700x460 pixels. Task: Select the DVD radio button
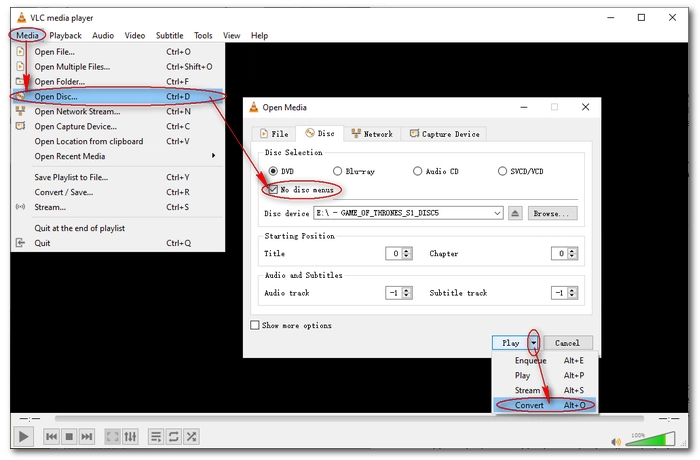point(273,171)
